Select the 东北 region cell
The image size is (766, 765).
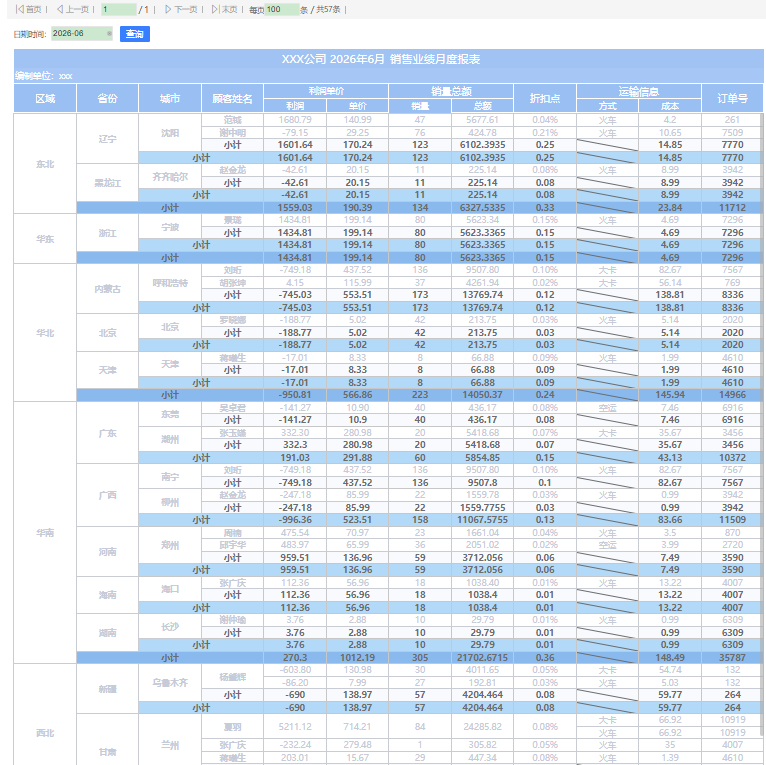[x=45, y=164]
